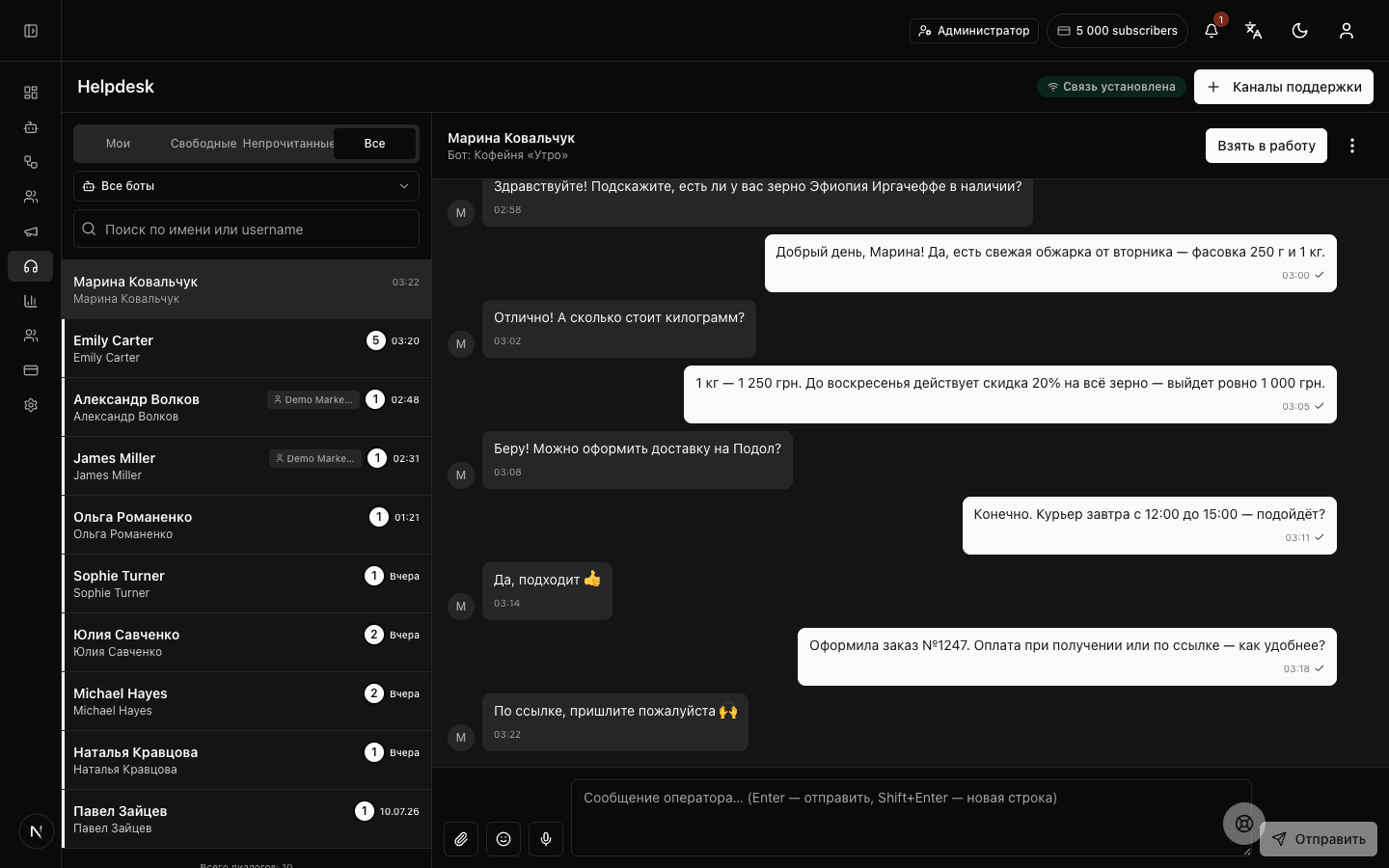Switch to 'Мои' tab
This screenshot has width=1389, height=868.
[118, 144]
